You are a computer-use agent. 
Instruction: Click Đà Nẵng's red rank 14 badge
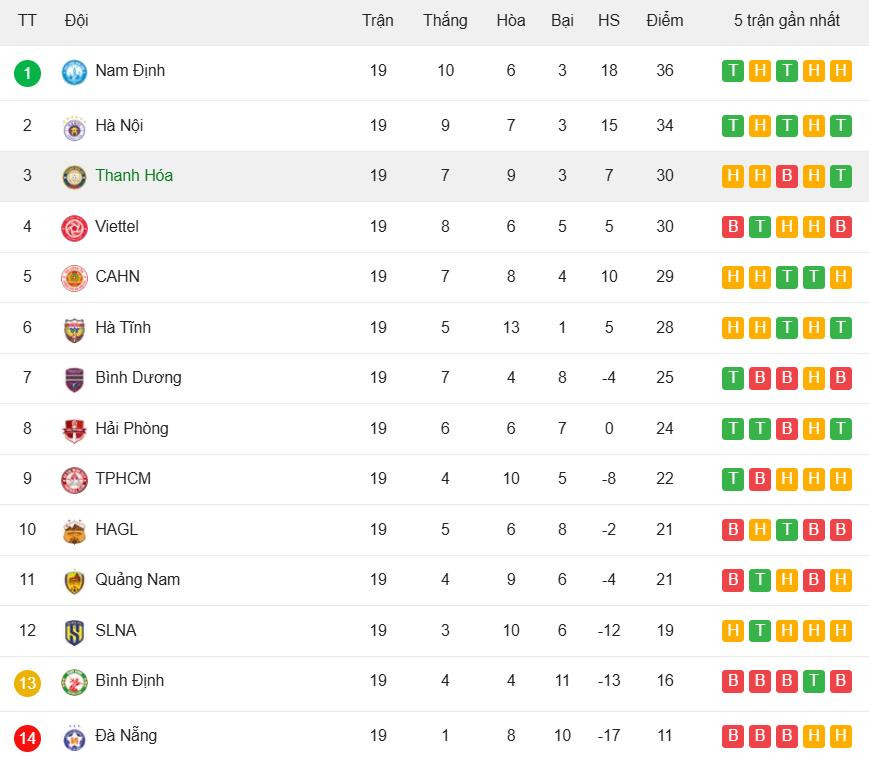pyautogui.click(x=28, y=738)
